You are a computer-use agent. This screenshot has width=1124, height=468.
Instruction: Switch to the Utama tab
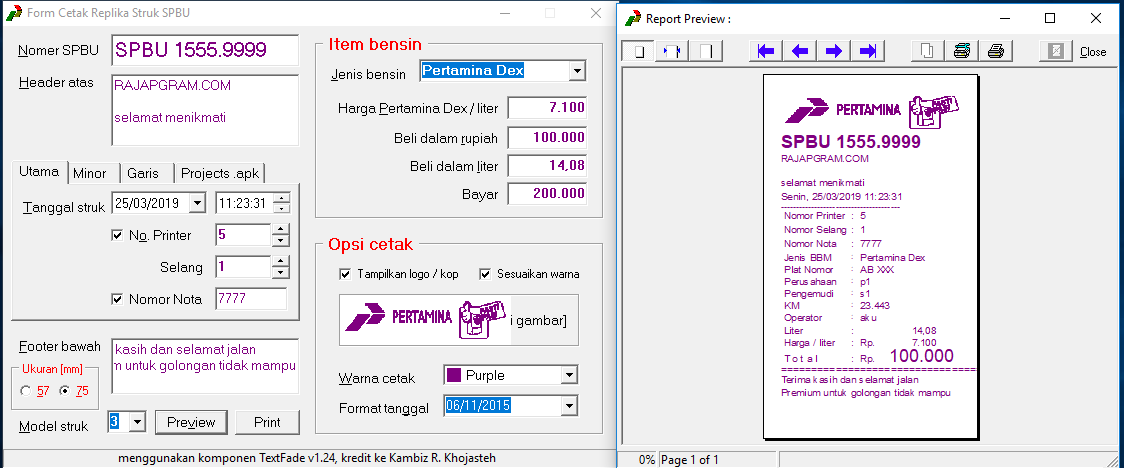click(39, 172)
